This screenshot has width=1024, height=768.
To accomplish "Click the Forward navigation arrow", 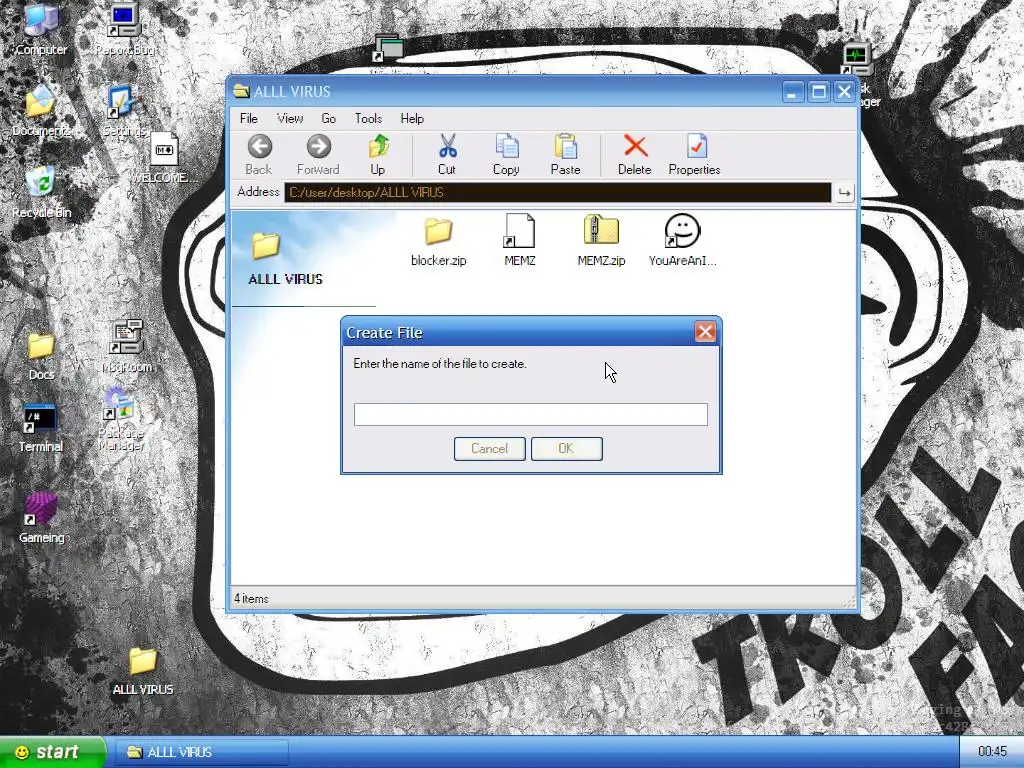I will coord(318,155).
